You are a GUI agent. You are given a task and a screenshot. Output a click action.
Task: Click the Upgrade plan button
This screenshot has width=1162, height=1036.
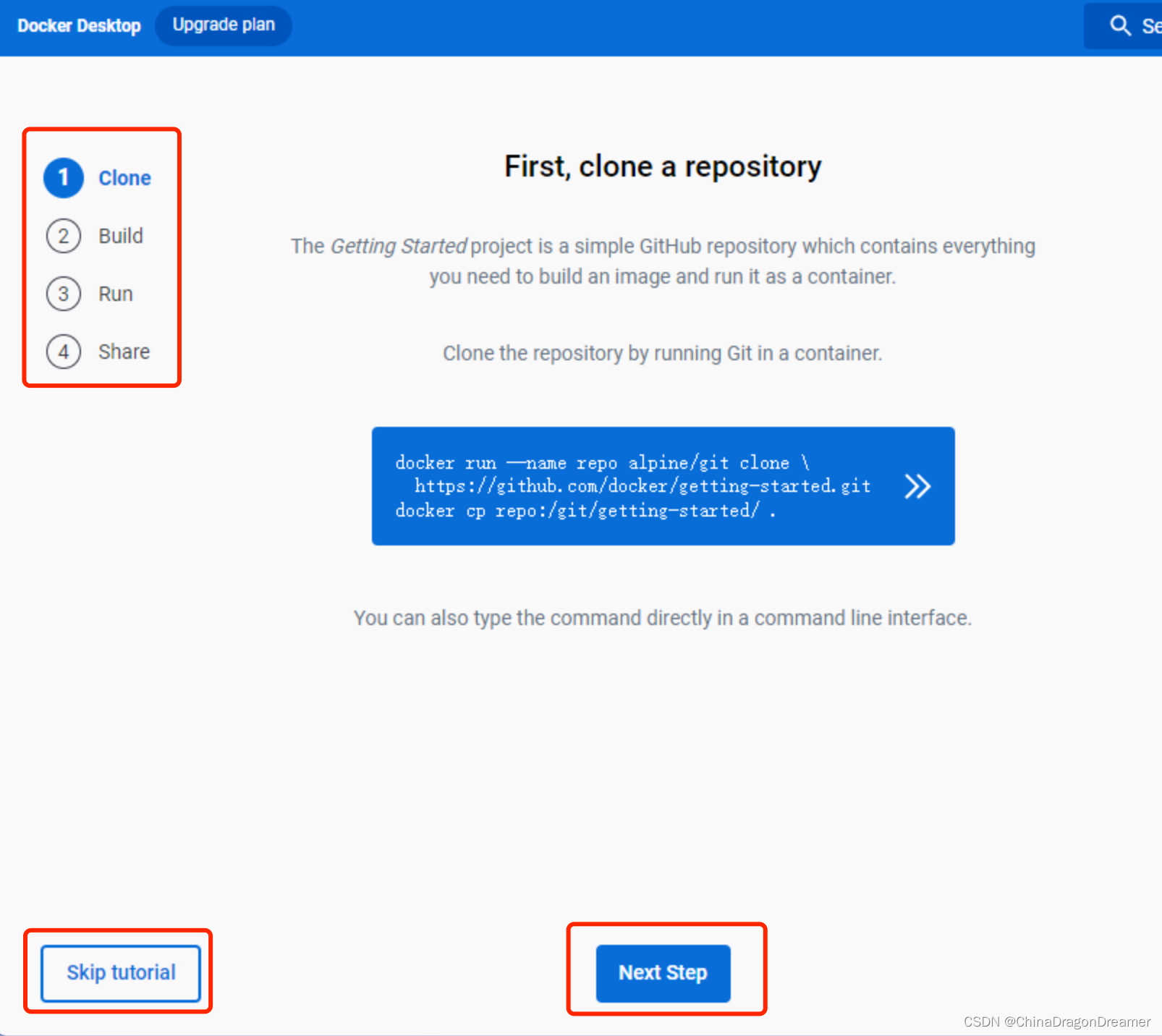pos(224,25)
